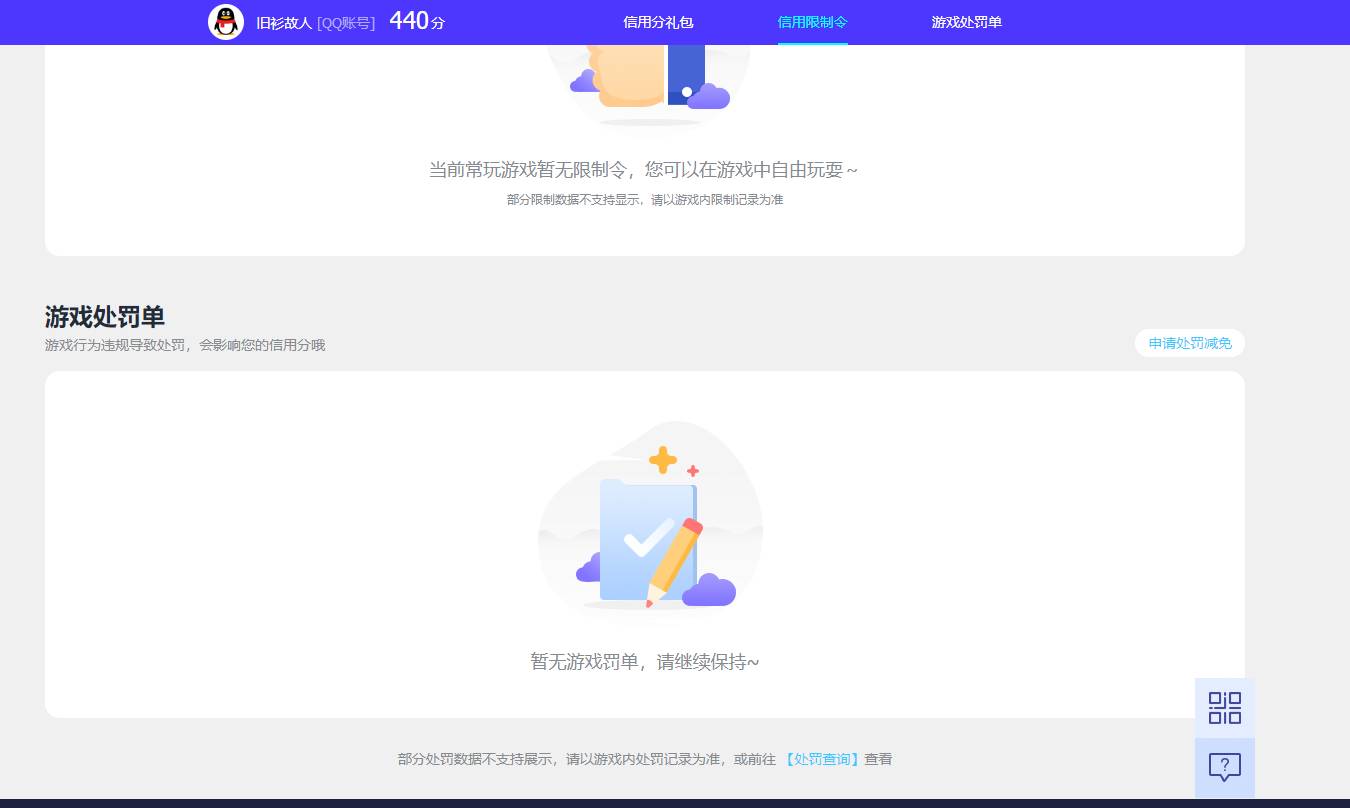Image resolution: width=1350 pixels, height=808 pixels.
Task: Open the 处罚查询 link in the footer
Action: point(820,759)
